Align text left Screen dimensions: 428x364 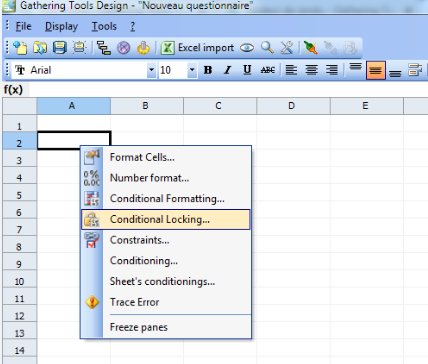click(x=291, y=70)
